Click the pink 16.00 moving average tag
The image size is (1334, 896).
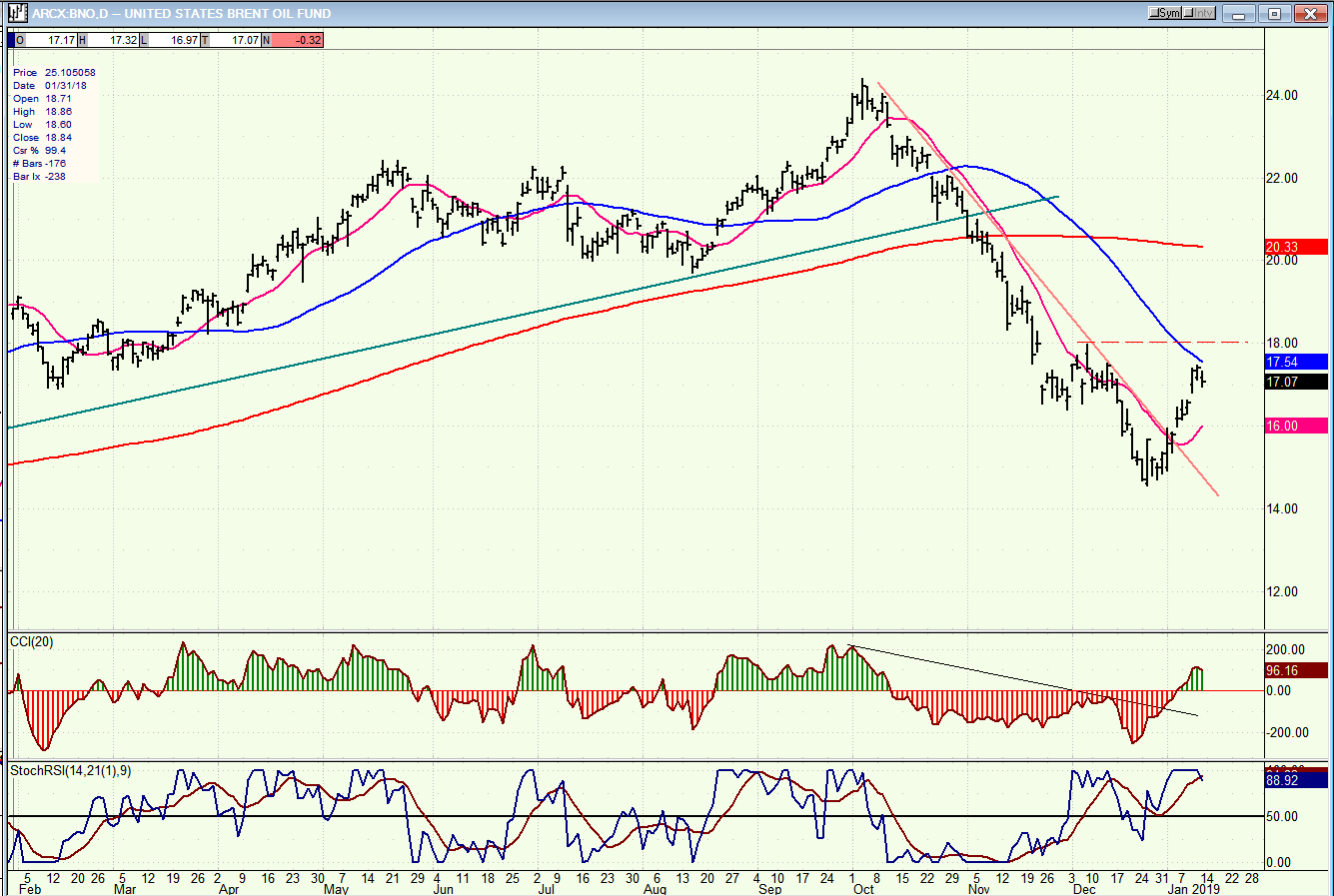tap(1295, 426)
